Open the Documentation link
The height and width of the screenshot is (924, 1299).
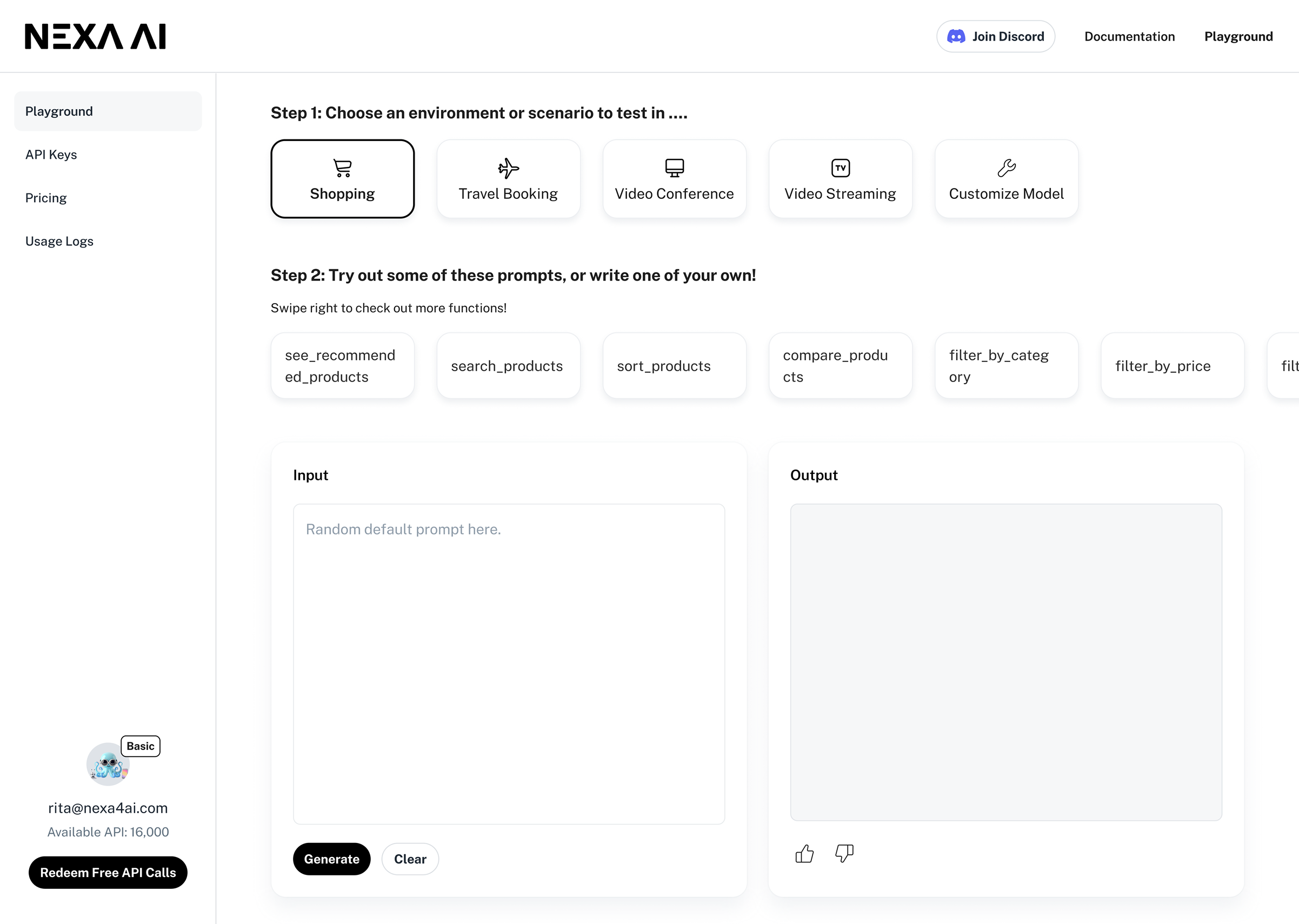(x=1129, y=36)
